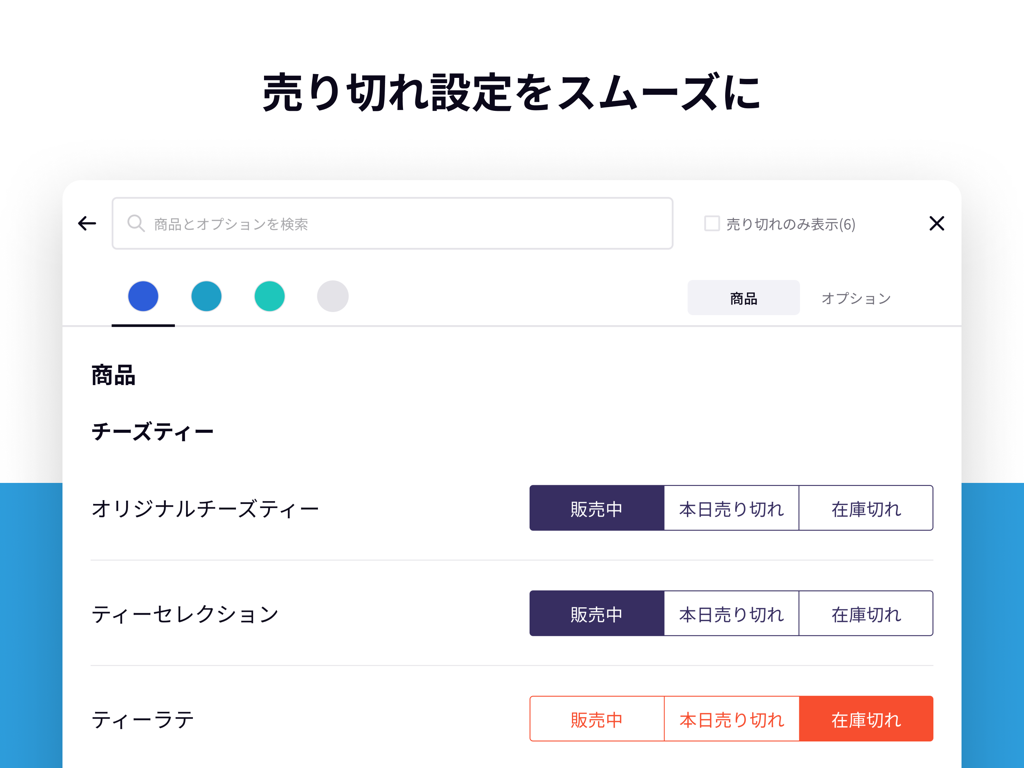Select the gray category circle
This screenshot has height=768, width=1024.
point(332,296)
